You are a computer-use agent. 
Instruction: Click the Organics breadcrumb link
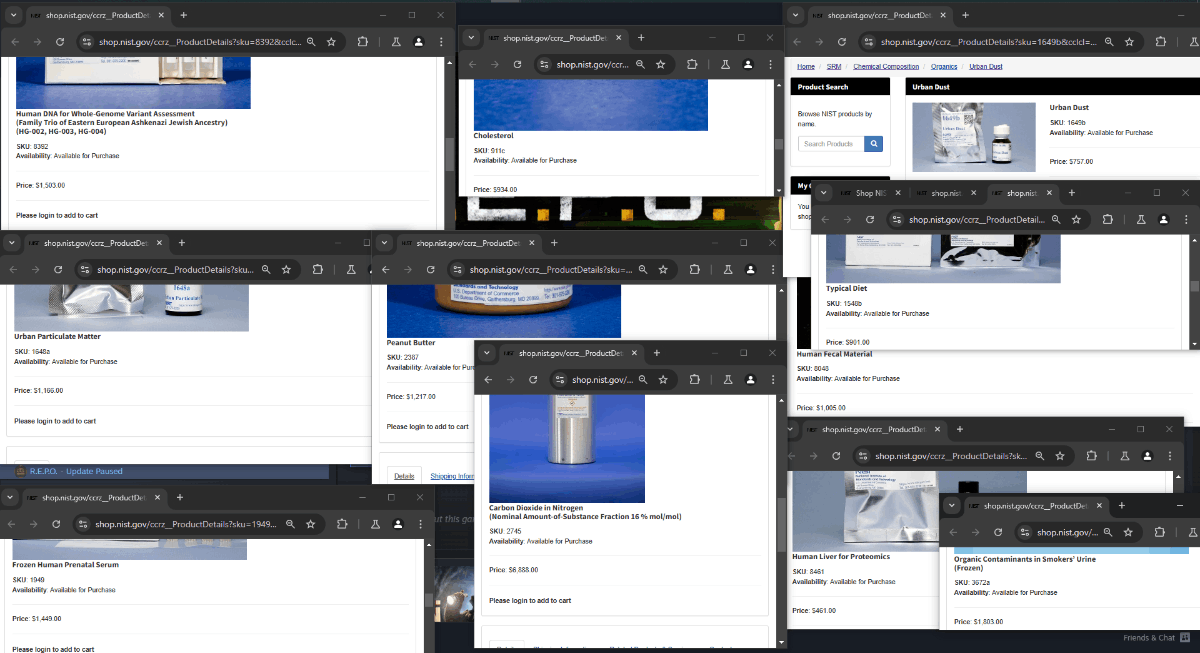click(x=943, y=67)
